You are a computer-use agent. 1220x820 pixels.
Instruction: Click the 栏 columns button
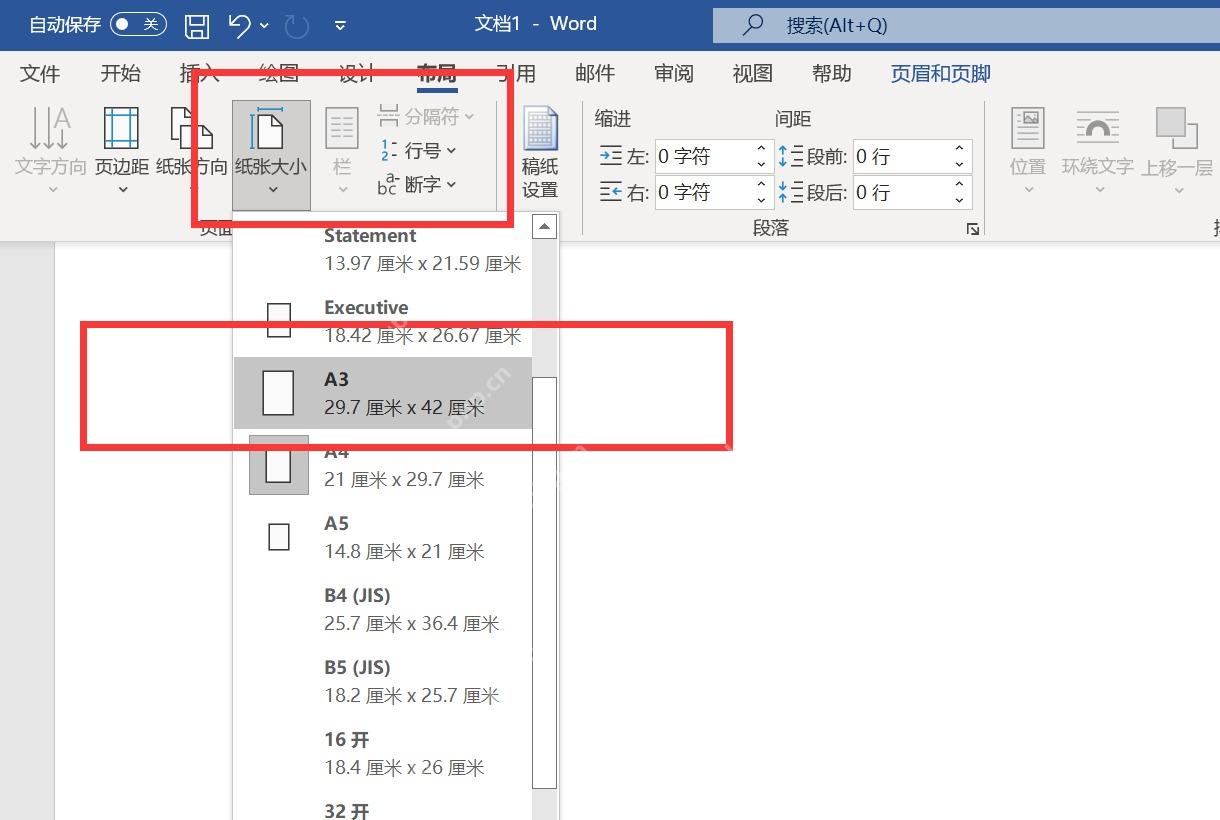click(x=342, y=151)
